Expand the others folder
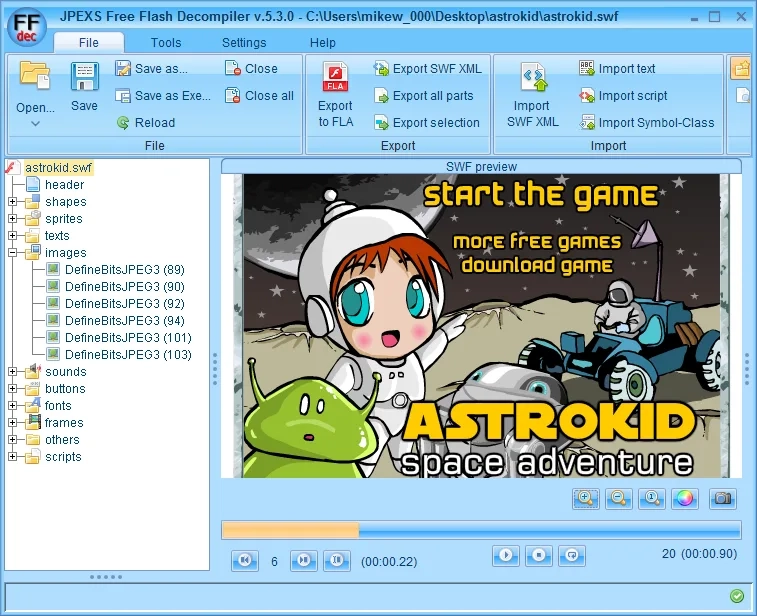 (13, 440)
